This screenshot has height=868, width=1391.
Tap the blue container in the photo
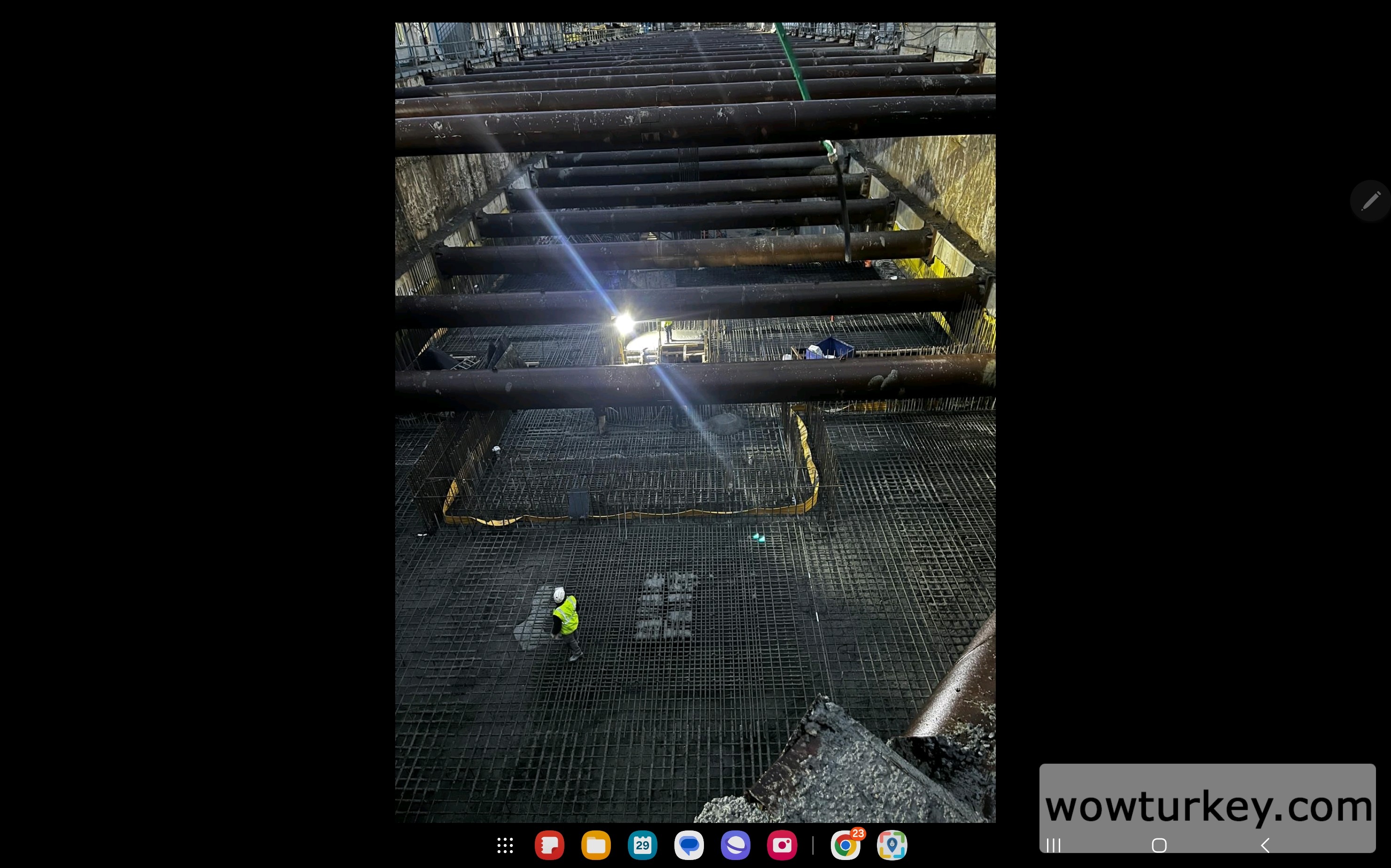[x=832, y=347]
